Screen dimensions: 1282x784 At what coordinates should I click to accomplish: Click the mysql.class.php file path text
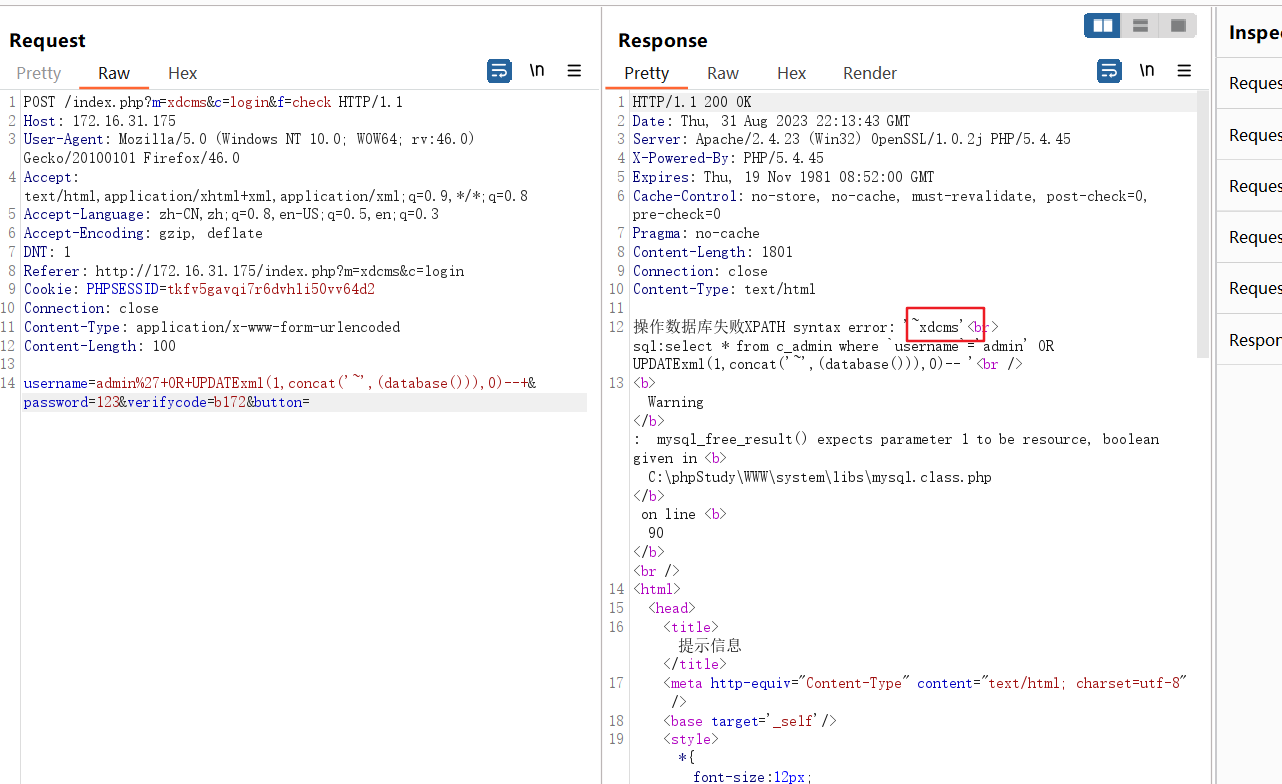pos(820,477)
